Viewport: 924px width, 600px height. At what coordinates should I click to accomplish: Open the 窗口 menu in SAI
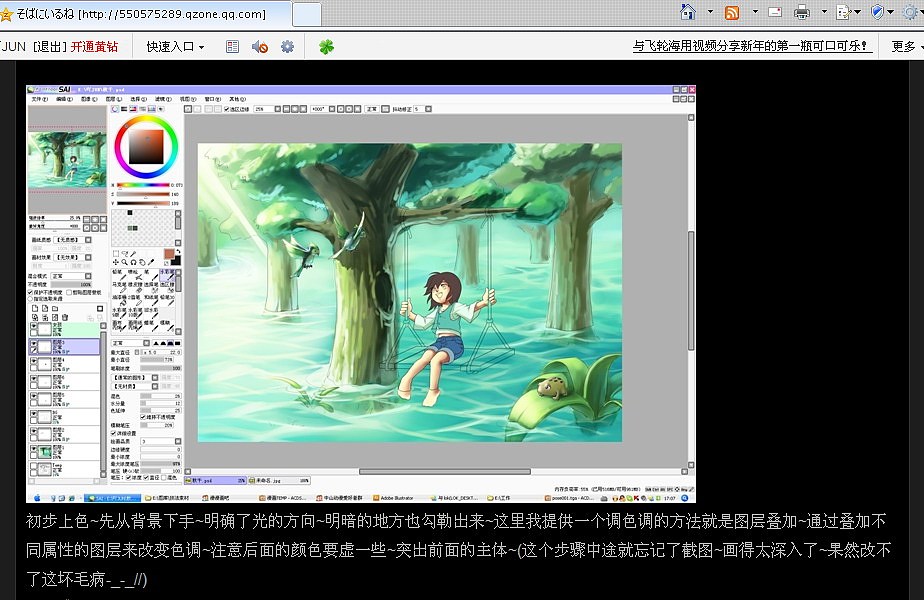pyautogui.click(x=213, y=99)
